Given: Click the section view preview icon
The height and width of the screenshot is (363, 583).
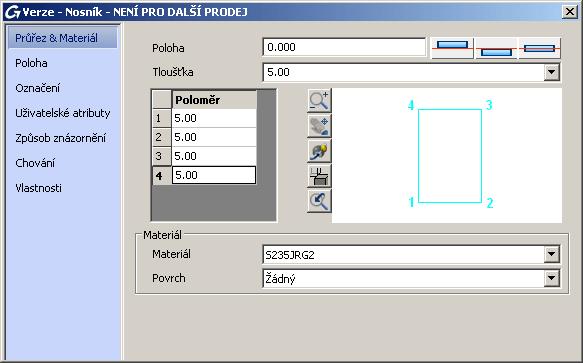Looking at the screenshot, I should pos(319,176).
